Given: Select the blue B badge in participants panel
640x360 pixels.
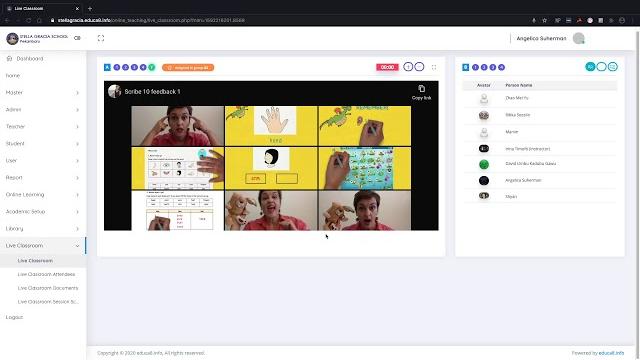Looking at the screenshot, I should point(466,67).
